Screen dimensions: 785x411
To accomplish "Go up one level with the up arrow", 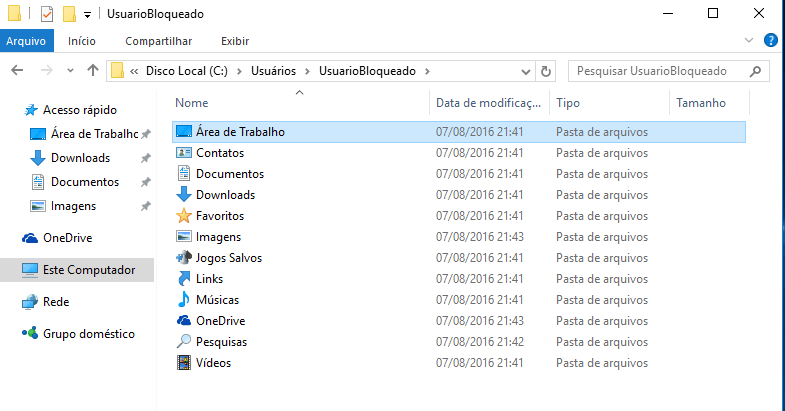I will pos(93,71).
